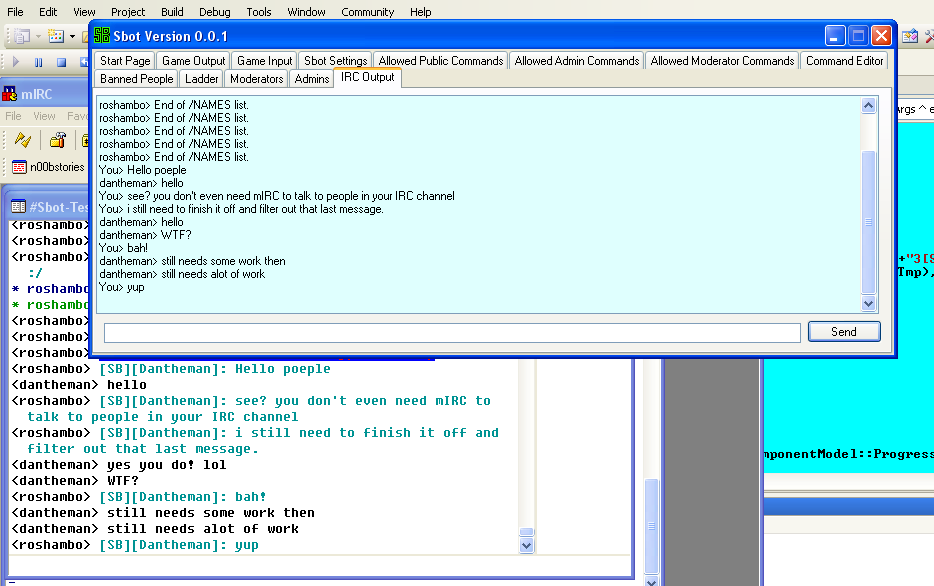
Task: Click the Sbot title bar logo icon
Action: [x=102, y=36]
